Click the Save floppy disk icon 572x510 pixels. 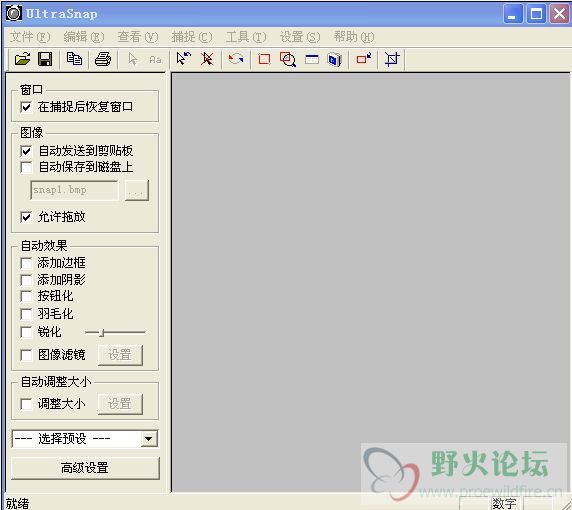point(45,59)
